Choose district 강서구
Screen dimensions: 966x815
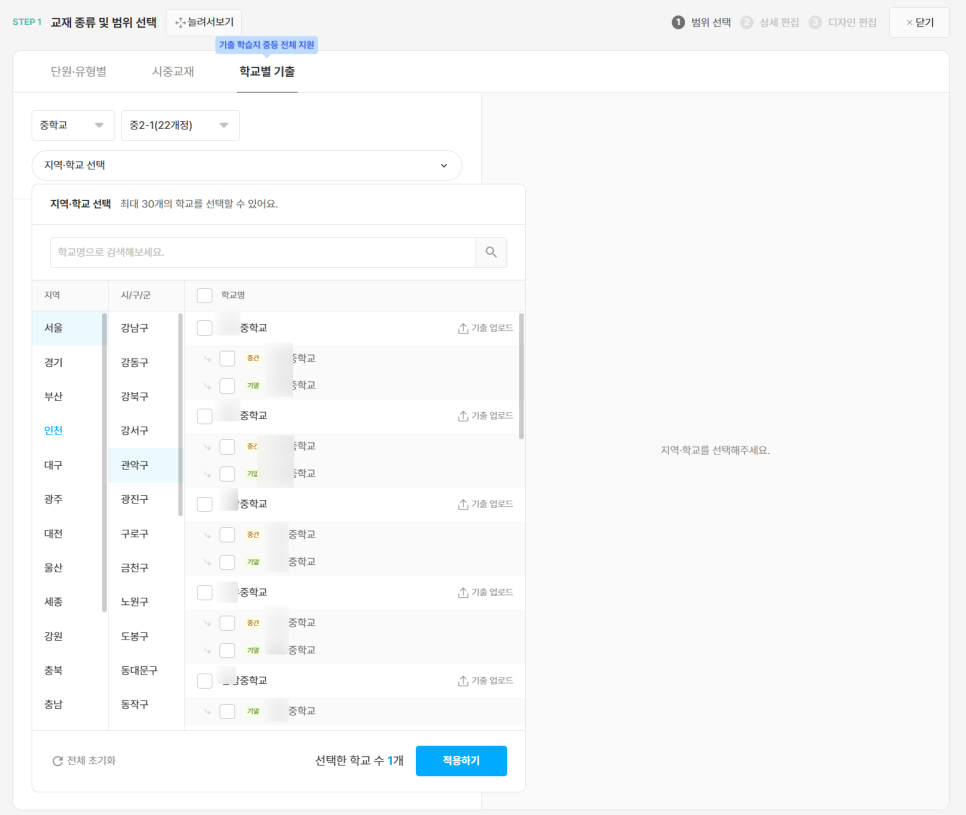[x=144, y=431]
